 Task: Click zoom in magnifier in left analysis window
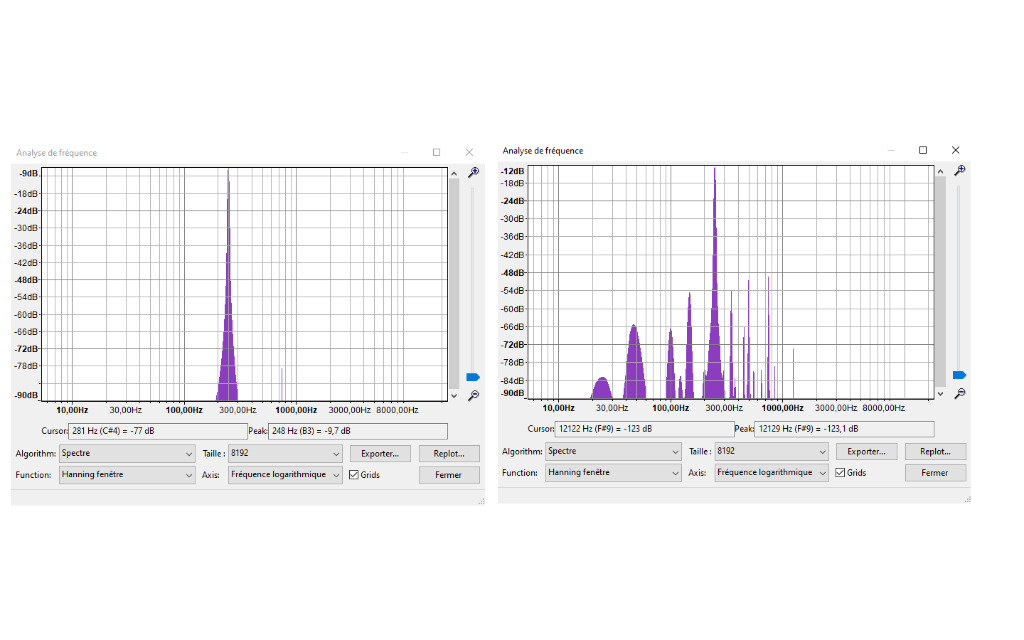pyautogui.click(x=473, y=172)
